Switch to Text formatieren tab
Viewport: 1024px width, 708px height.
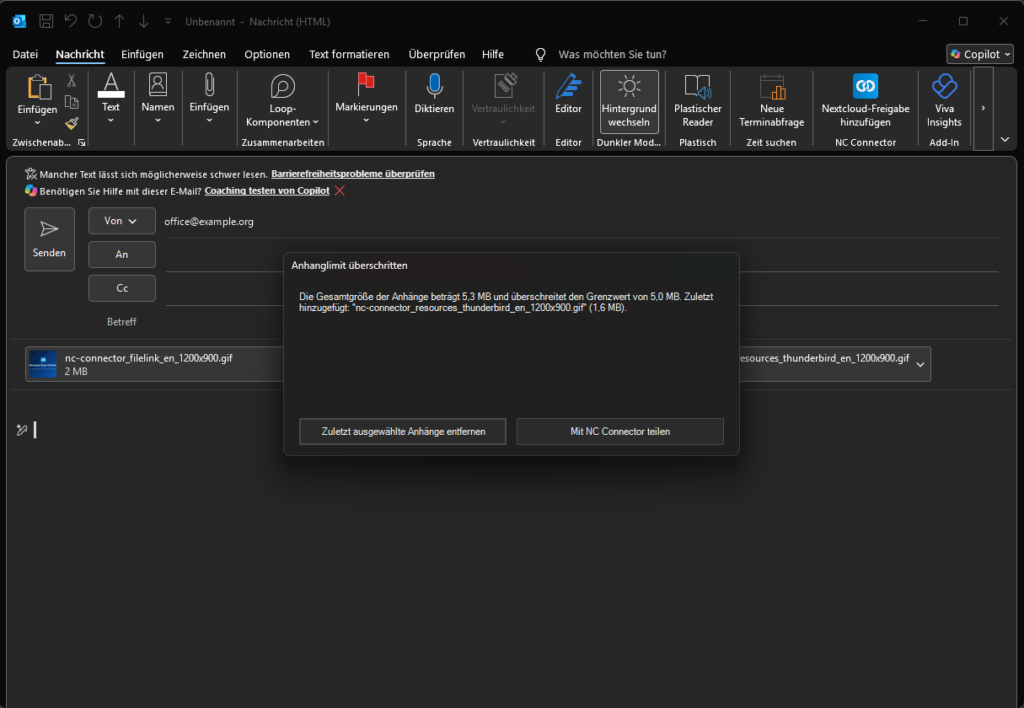point(349,54)
